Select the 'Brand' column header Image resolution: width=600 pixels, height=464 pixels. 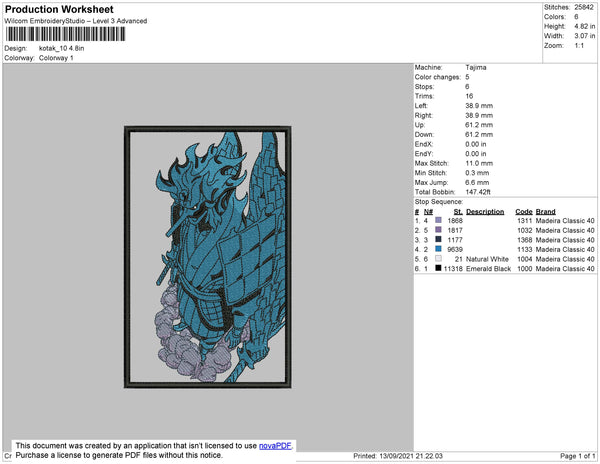pyautogui.click(x=545, y=212)
